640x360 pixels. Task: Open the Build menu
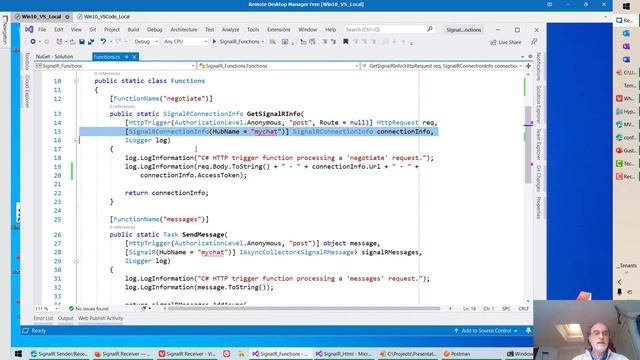133,29
